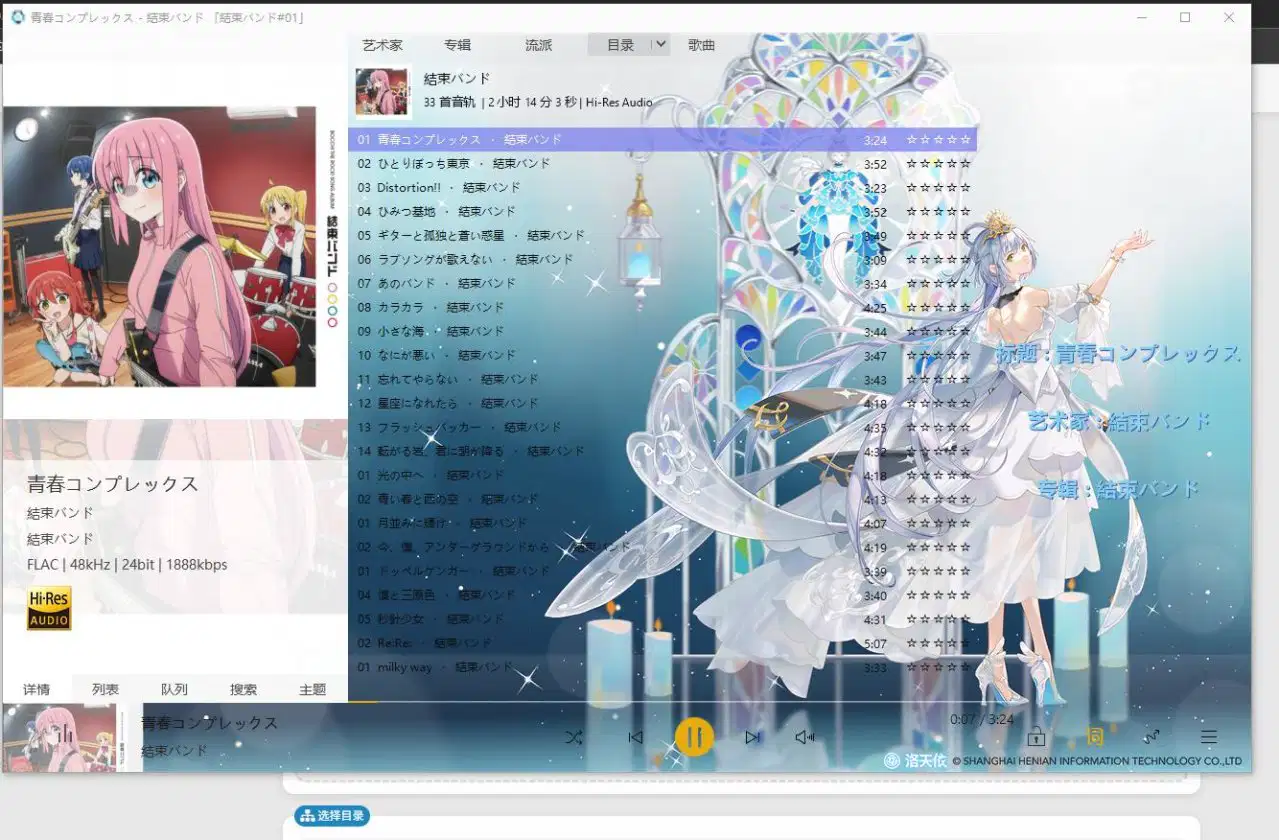Select track ドッペルゲンガー

click(x=662, y=572)
